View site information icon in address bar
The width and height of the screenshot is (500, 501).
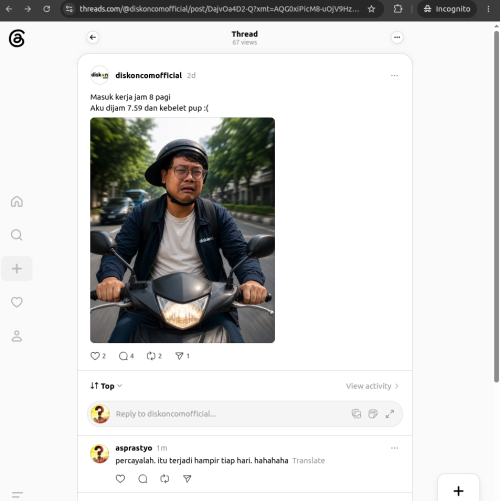pyautogui.click(x=69, y=9)
